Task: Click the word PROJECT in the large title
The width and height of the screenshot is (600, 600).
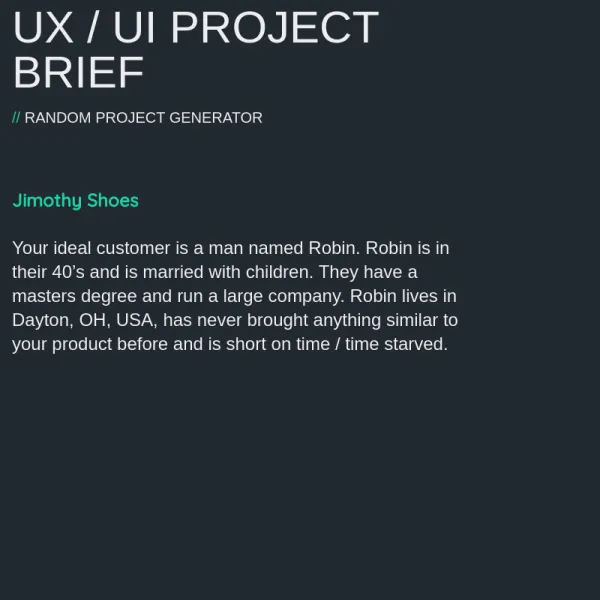Action: pos(274,28)
